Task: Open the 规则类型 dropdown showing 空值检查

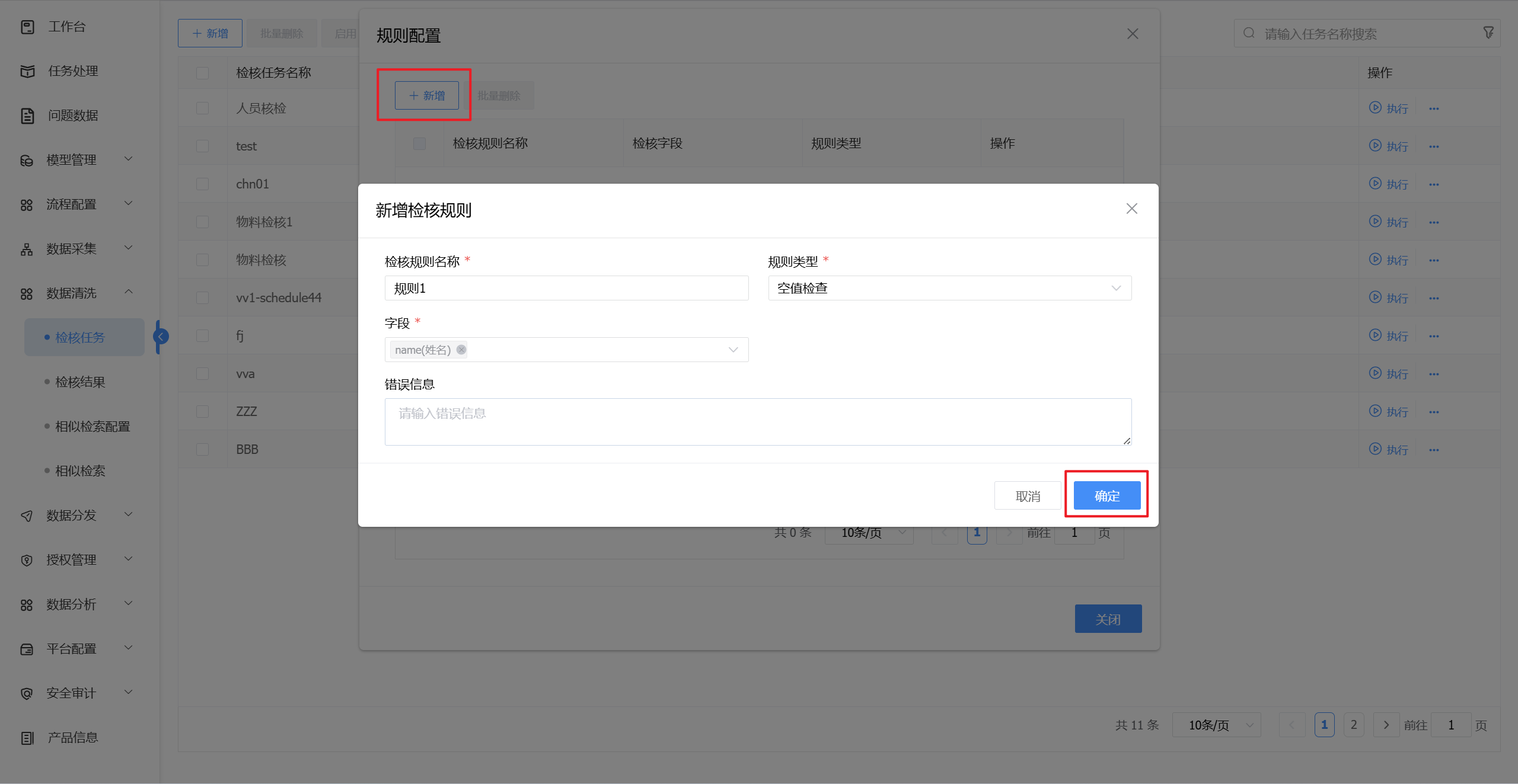Action: (x=949, y=288)
